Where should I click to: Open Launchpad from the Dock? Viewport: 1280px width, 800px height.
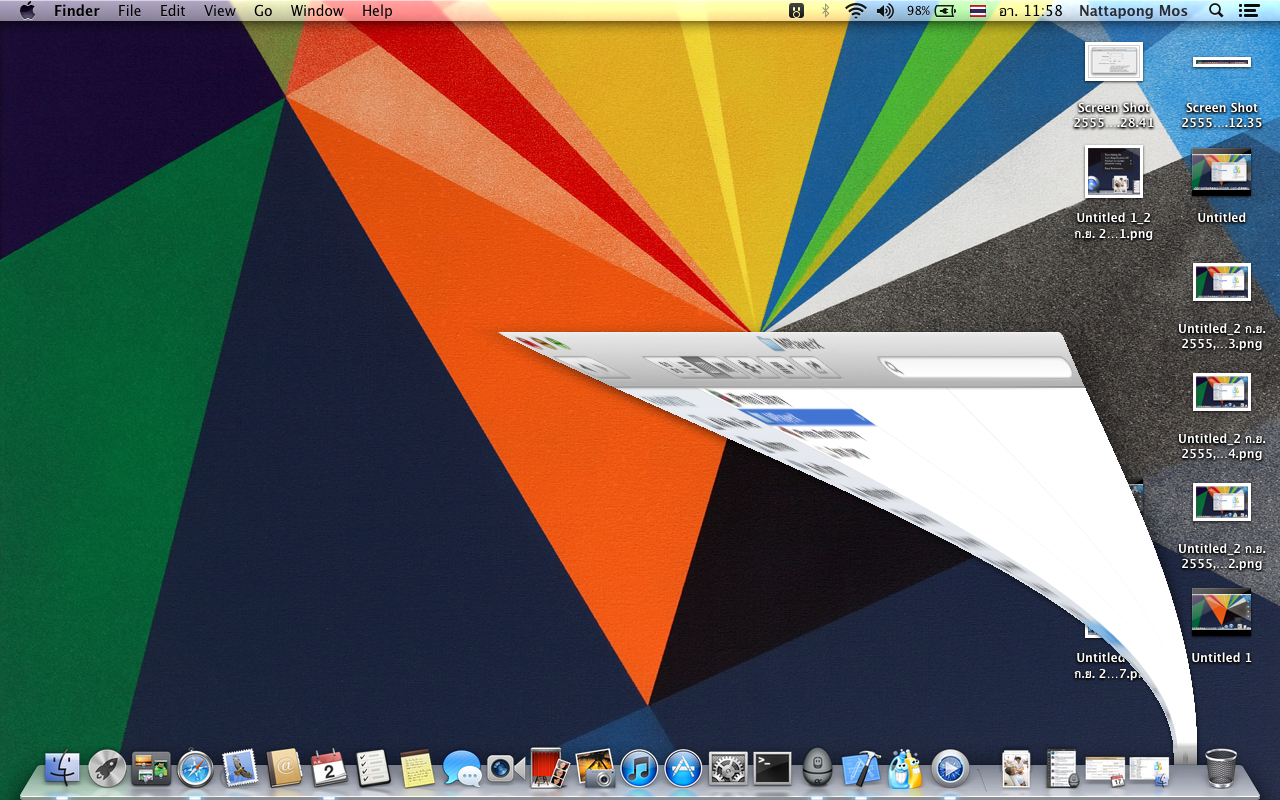pos(107,768)
